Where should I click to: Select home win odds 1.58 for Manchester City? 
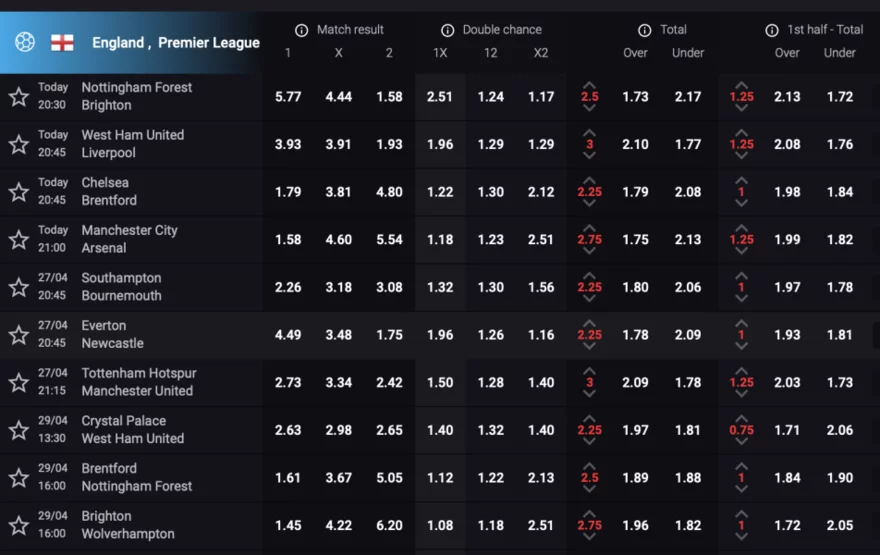pyautogui.click(x=288, y=240)
